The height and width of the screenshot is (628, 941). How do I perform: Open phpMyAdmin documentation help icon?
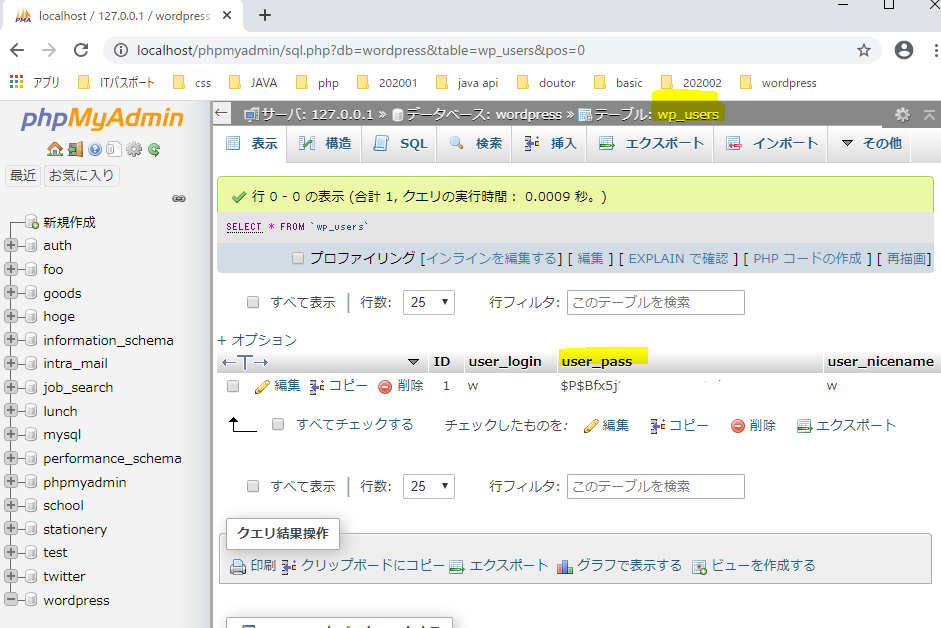tap(95, 149)
